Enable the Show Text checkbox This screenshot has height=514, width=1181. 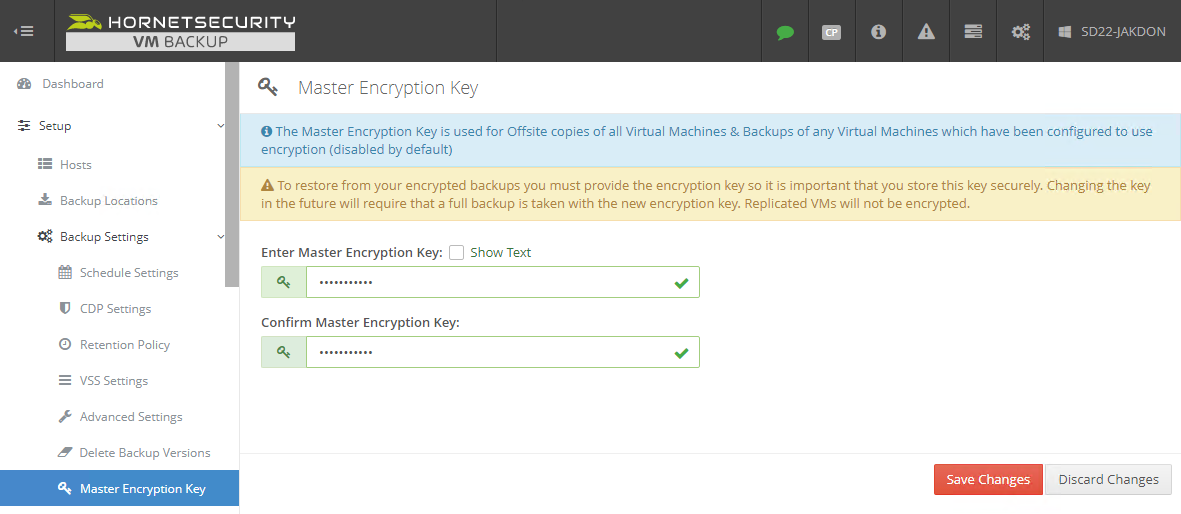[x=457, y=253]
